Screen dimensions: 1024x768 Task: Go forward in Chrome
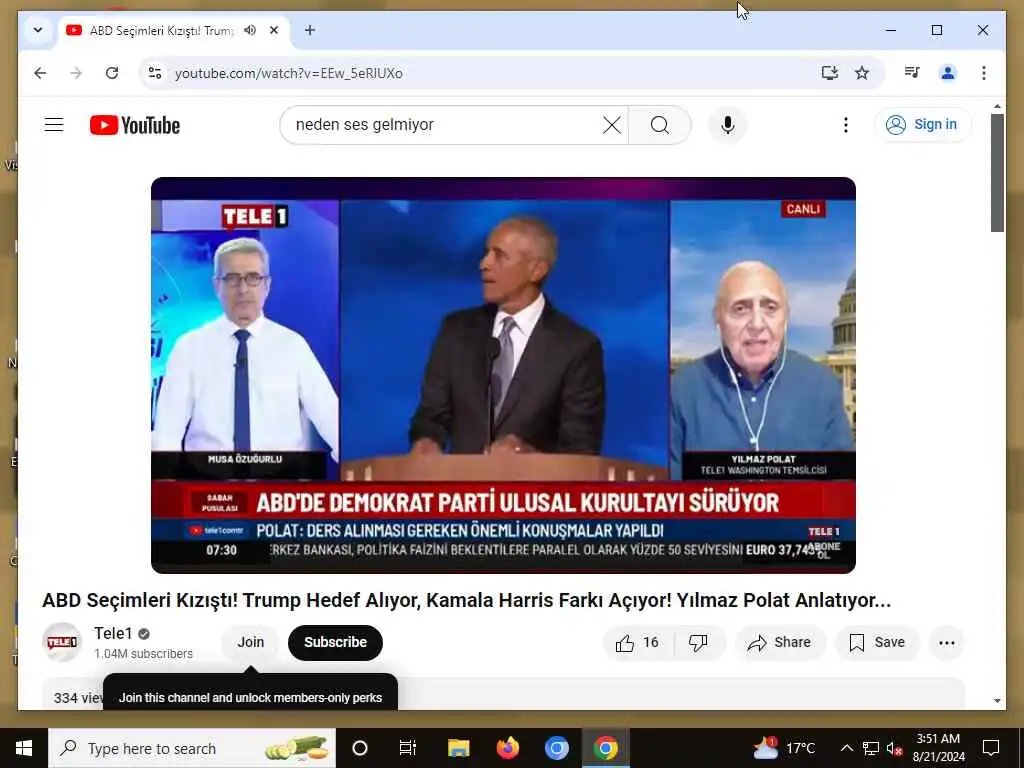click(76, 73)
